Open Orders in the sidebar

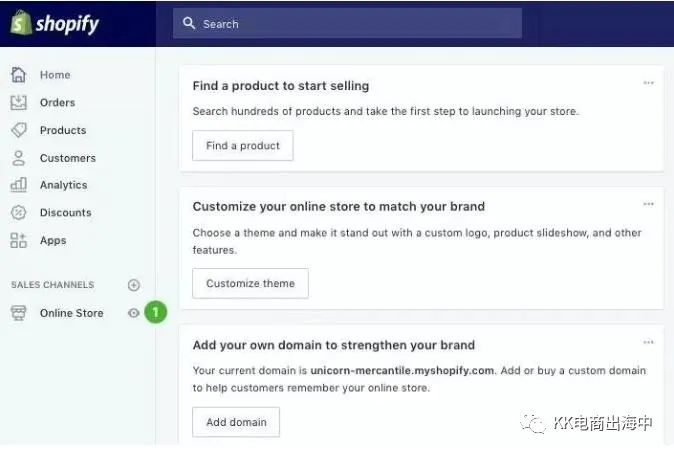pos(58,102)
